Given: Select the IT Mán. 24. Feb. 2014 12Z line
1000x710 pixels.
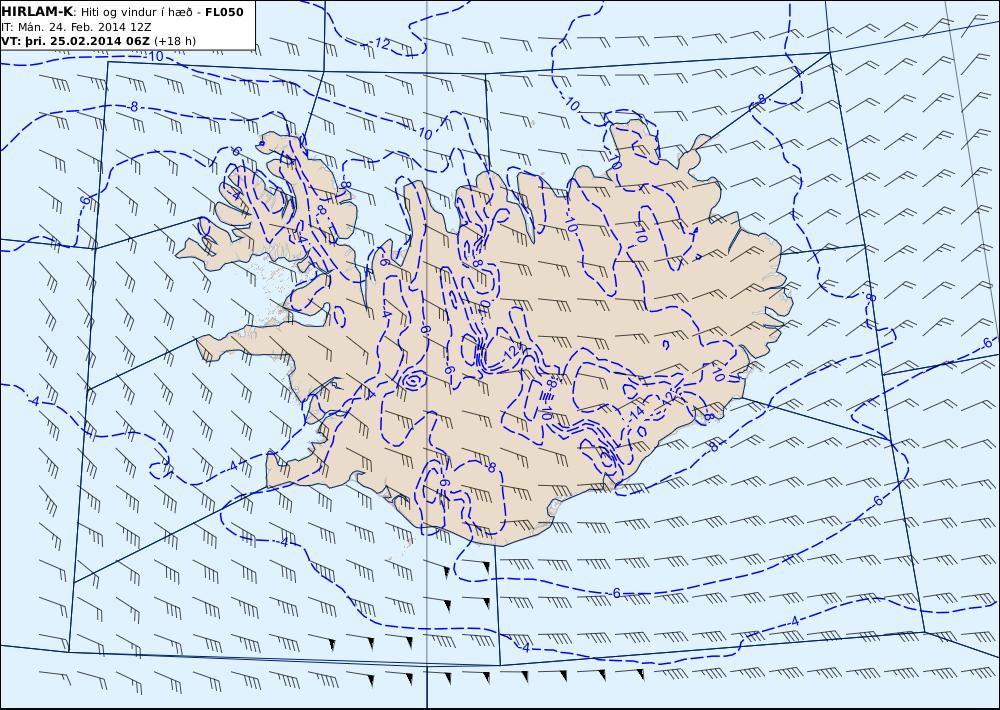Looking at the screenshot, I should 76,27.
